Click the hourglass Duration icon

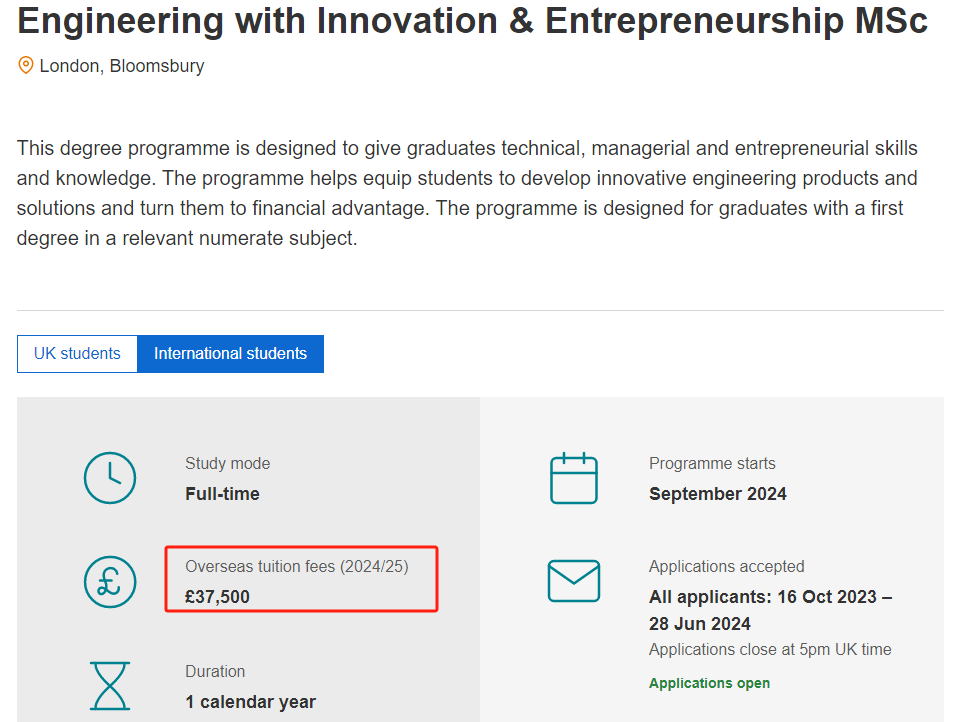pyautogui.click(x=110, y=686)
